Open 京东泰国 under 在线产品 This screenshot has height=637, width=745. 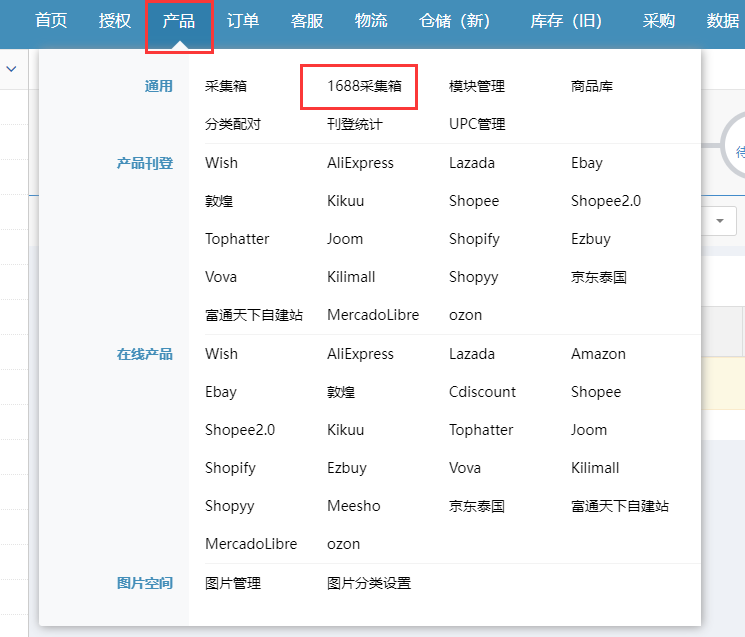477,506
